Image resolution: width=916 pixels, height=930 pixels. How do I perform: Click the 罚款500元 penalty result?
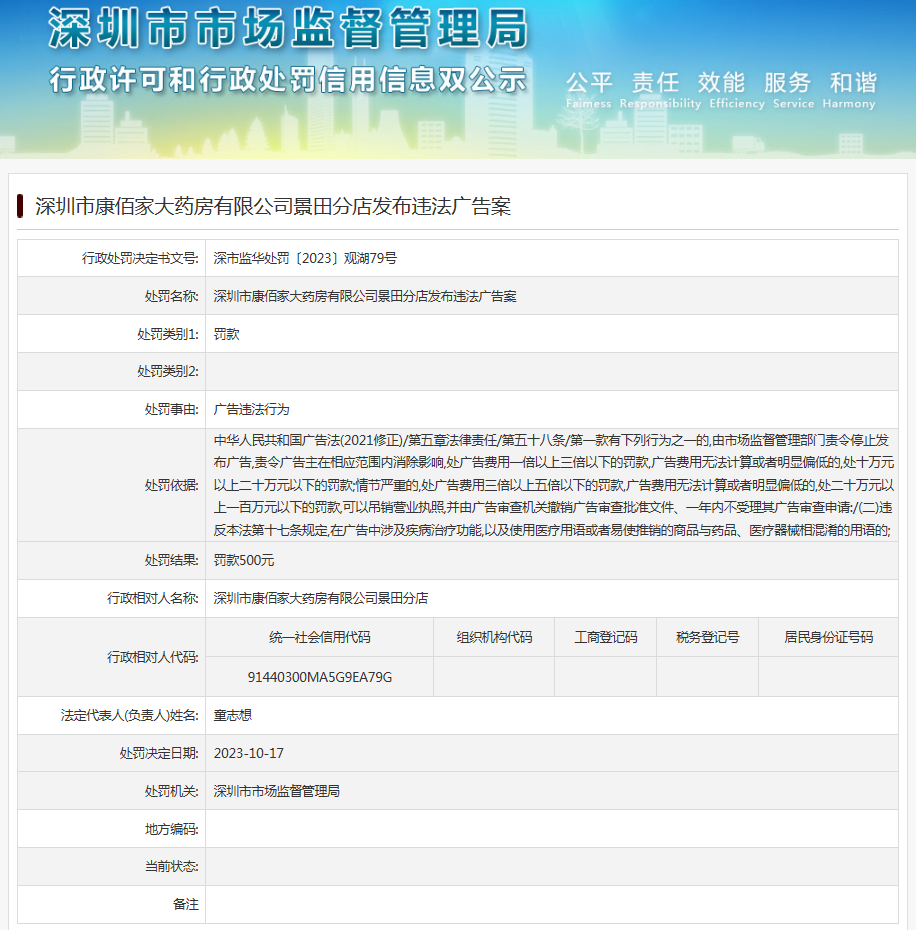(244, 560)
